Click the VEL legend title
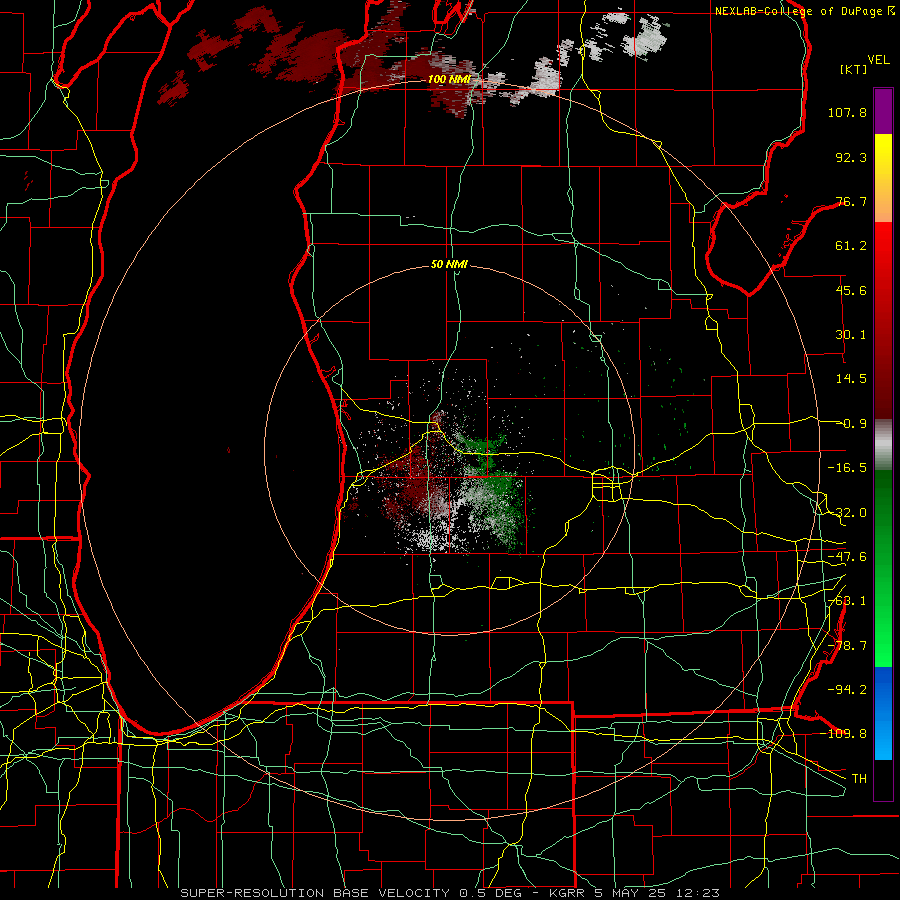The image size is (900, 900). tap(878, 60)
